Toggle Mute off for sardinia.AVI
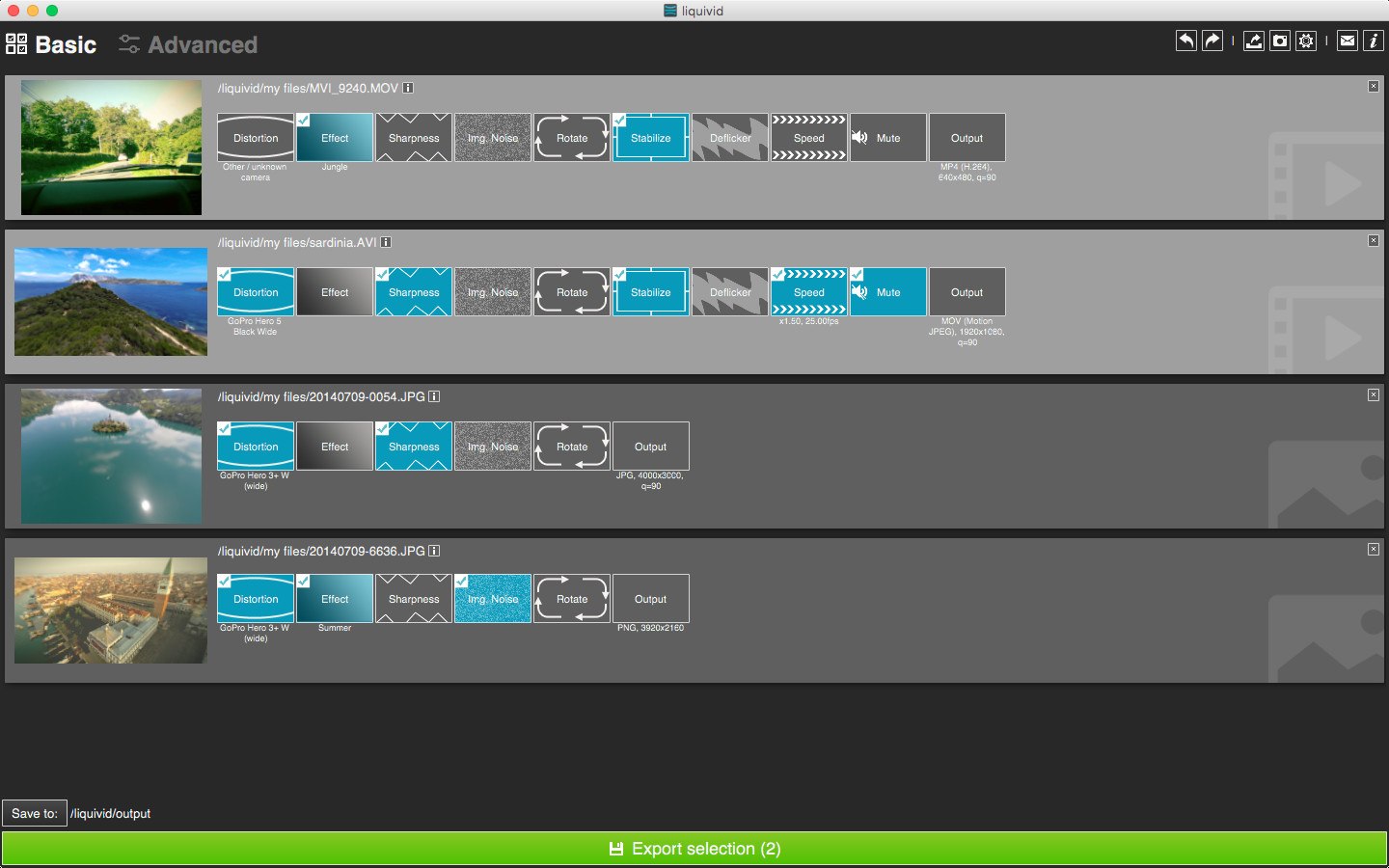This screenshot has height=868, width=1389. [x=887, y=292]
